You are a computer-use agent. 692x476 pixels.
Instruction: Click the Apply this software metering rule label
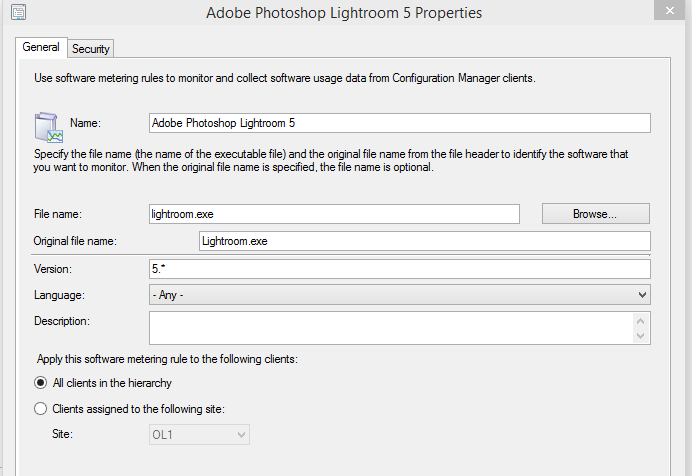(x=167, y=359)
